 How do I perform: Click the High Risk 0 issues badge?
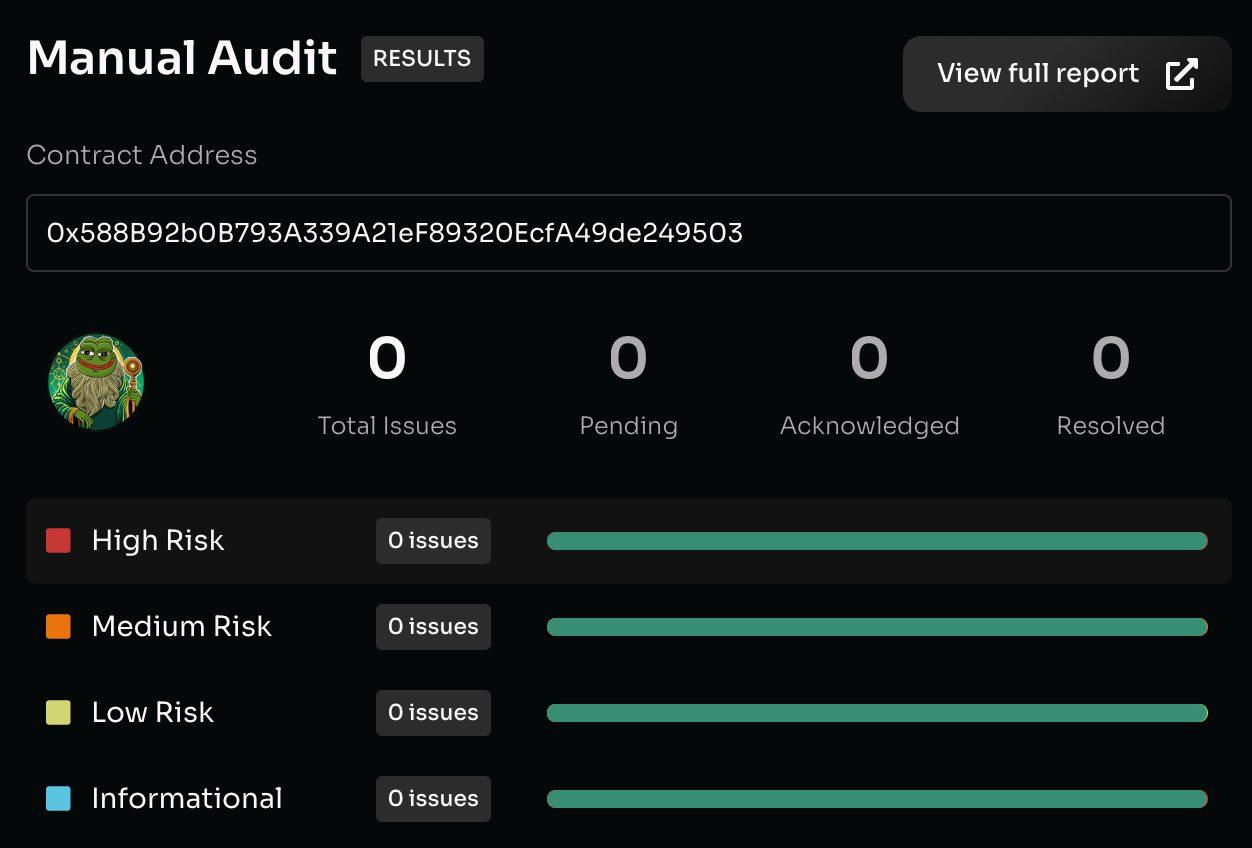(433, 541)
